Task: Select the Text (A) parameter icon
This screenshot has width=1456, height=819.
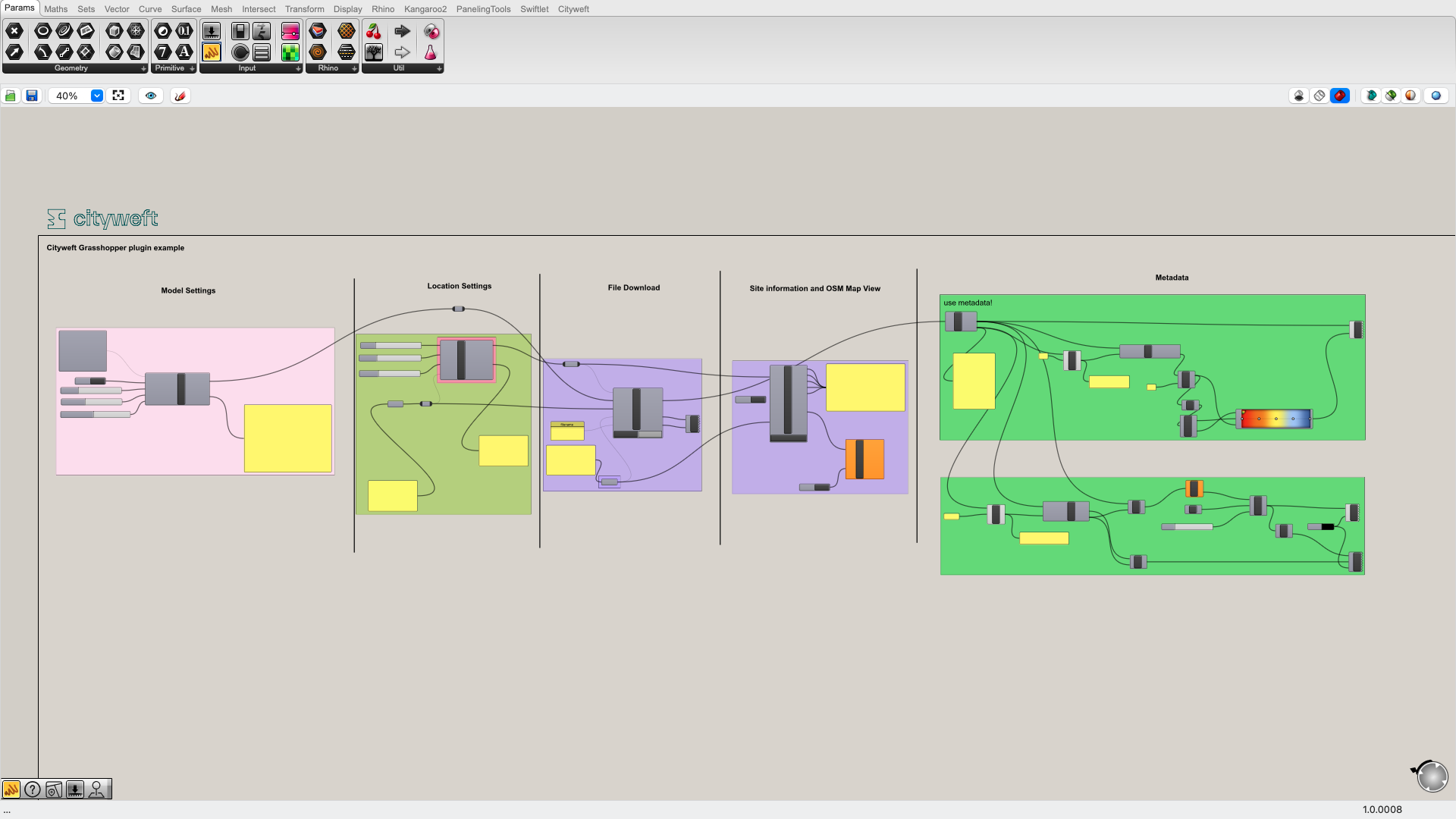Action: click(x=184, y=52)
